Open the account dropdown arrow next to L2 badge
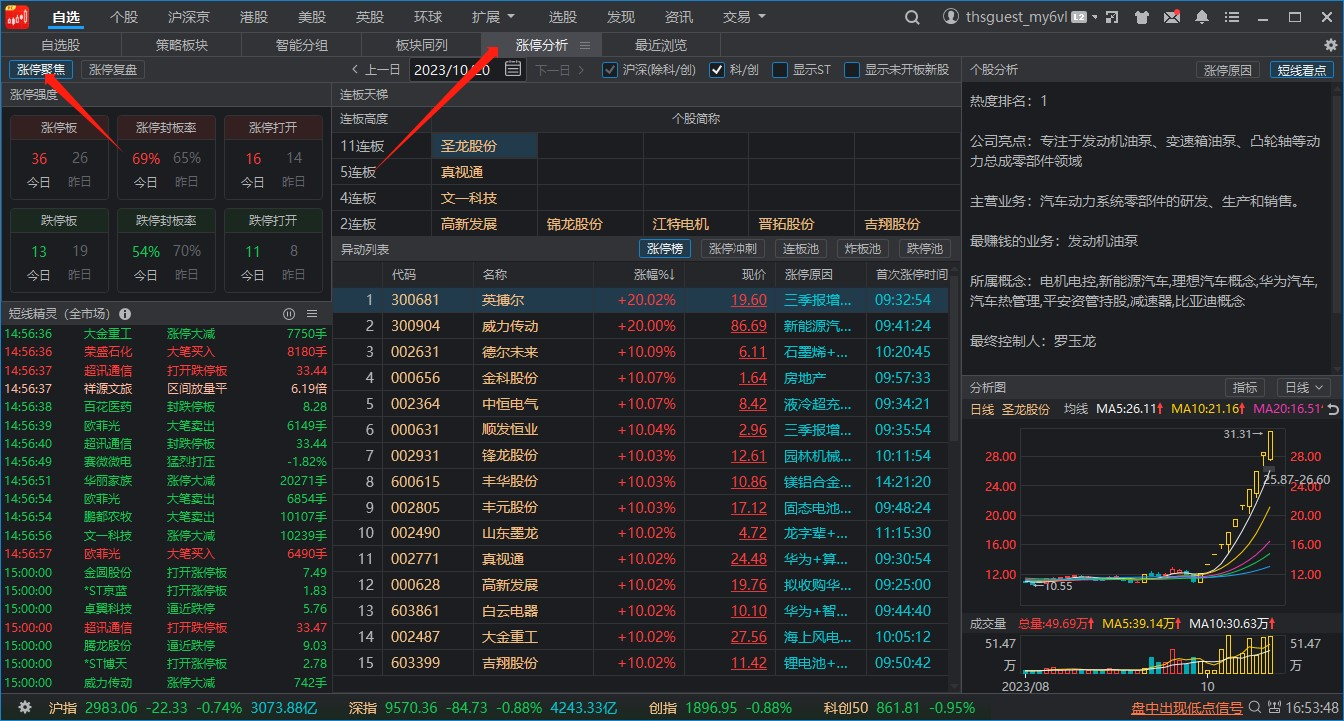The height and width of the screenshot is (721, 1344). tap(1095, 18)
